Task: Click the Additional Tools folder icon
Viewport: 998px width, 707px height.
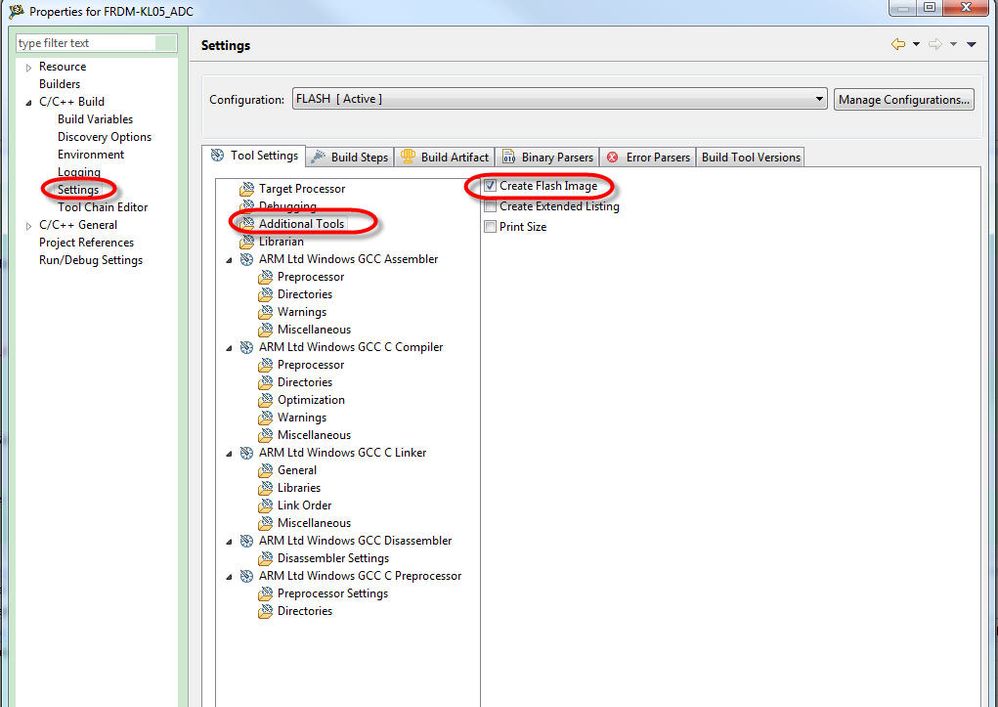Action: tap(246, 224)
